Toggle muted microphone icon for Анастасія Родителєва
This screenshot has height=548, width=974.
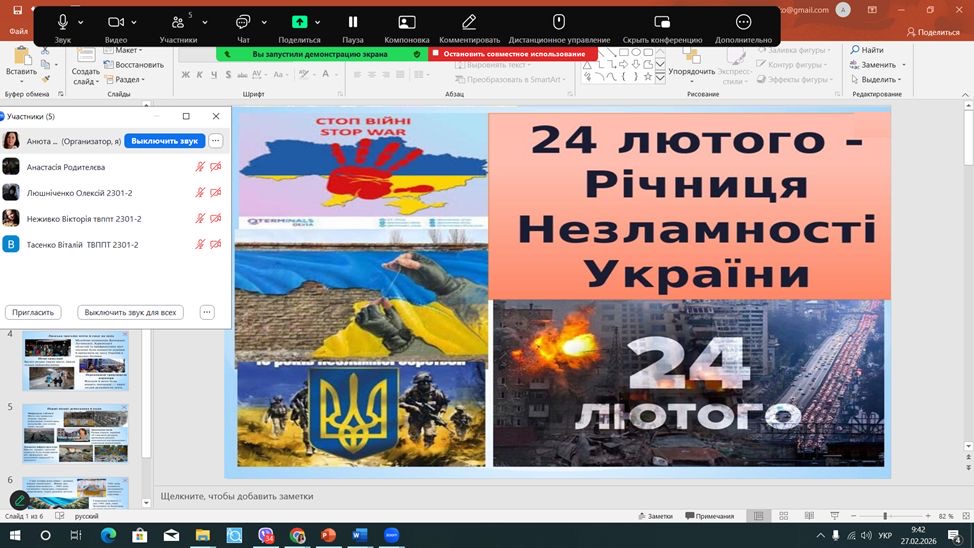200,167
